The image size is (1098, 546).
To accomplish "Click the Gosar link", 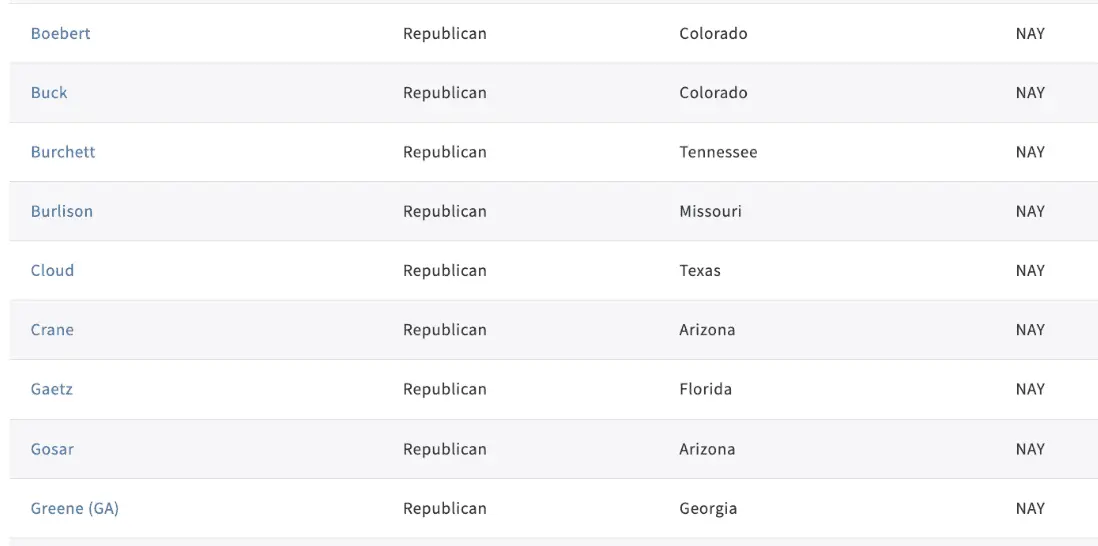I will pyautogui.click(x=52, y=449).
